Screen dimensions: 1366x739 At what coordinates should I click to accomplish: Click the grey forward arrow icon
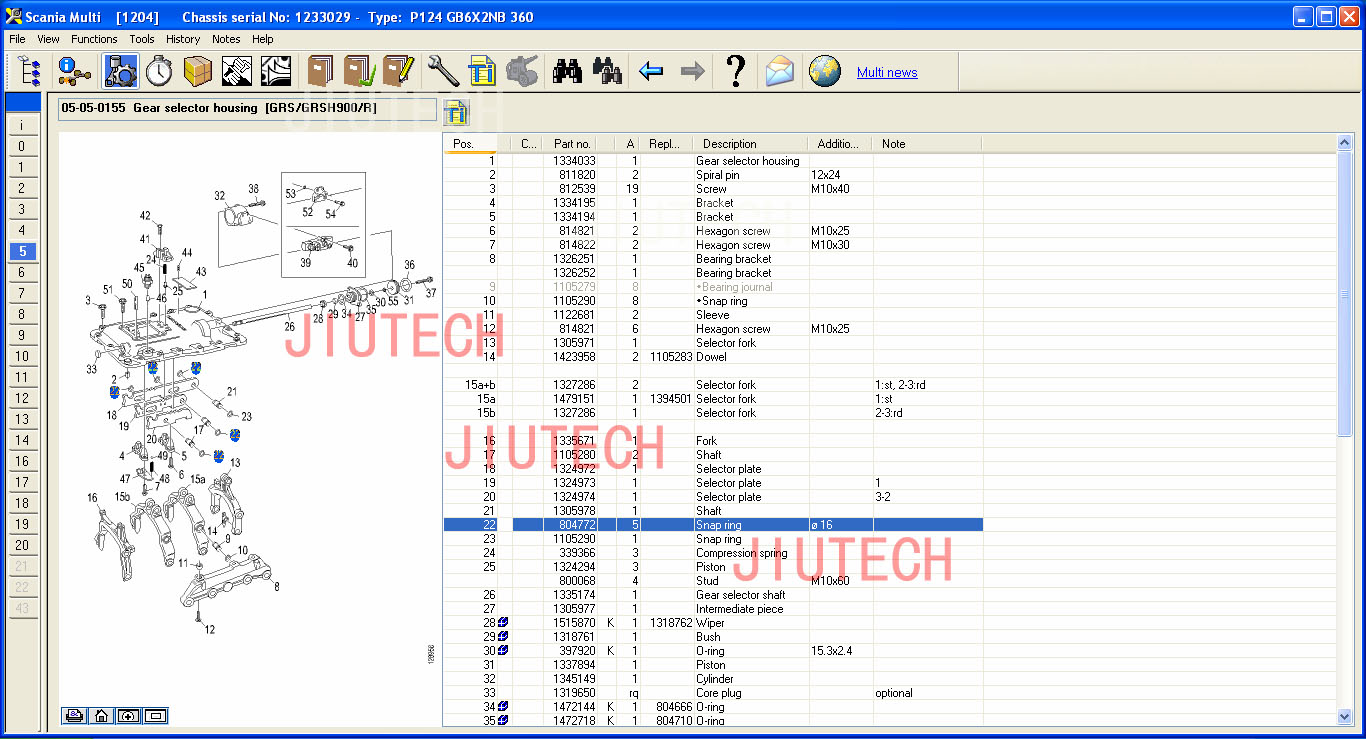[x=691, y=71]
